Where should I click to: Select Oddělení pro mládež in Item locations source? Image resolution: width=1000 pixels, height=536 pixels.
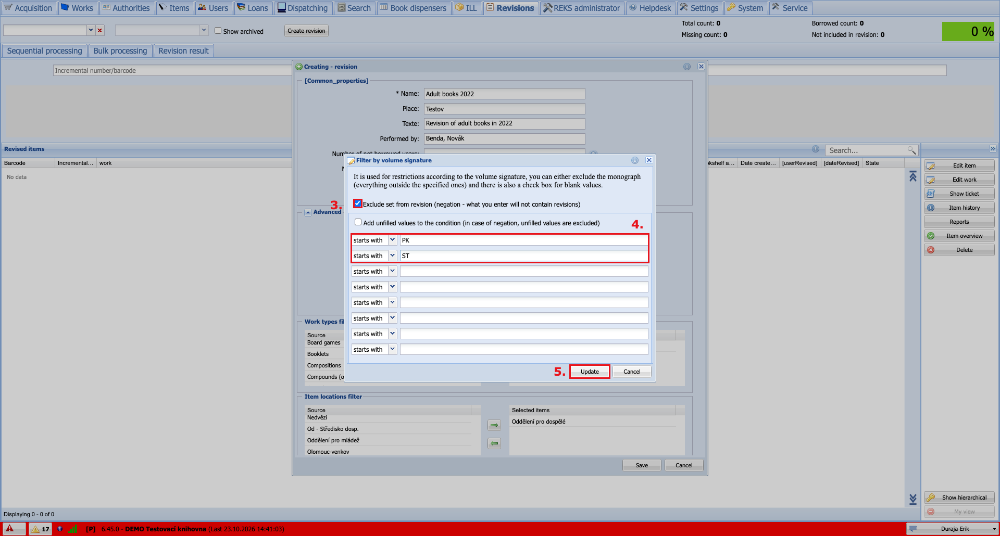(x=333, y=440)
